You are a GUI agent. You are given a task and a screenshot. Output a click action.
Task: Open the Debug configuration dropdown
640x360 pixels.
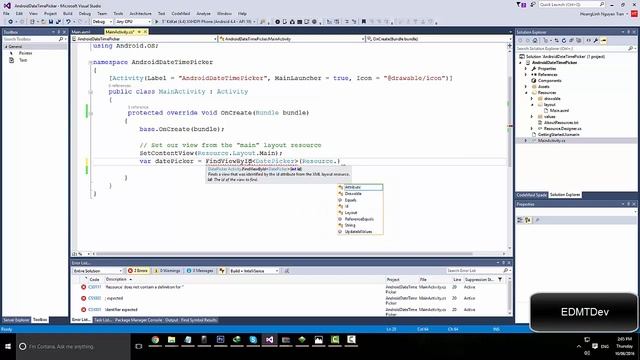102,22
